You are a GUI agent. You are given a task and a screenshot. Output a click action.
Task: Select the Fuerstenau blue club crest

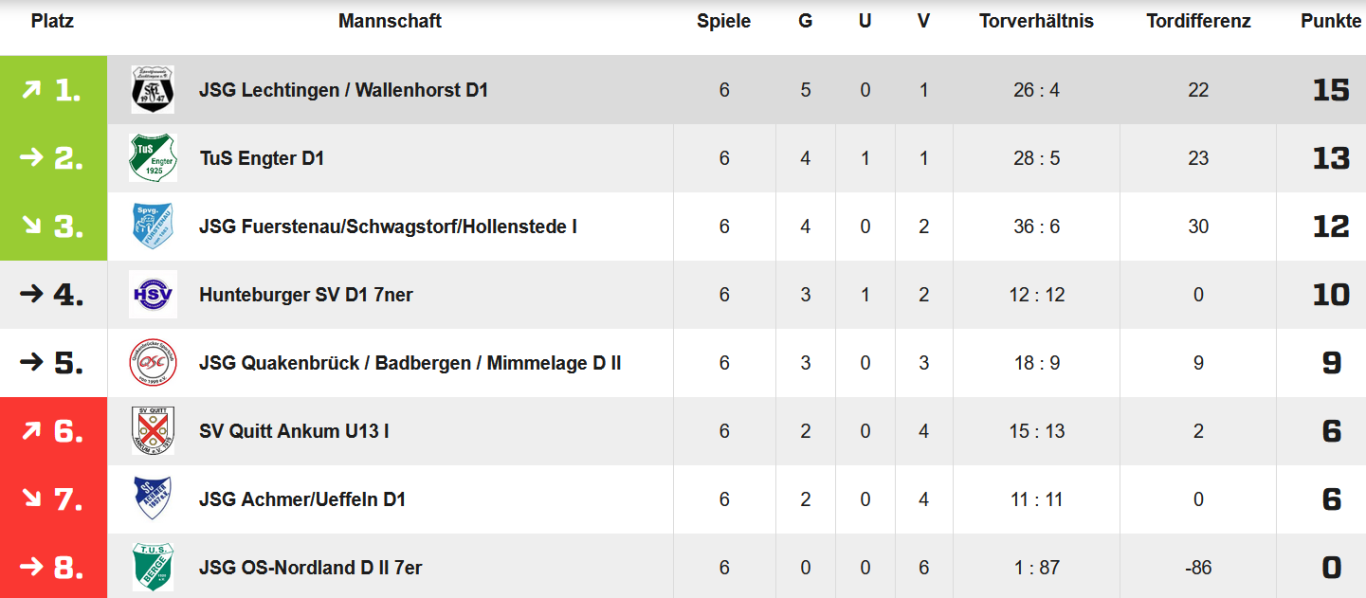pyautogui.click(x=153, y=226)
